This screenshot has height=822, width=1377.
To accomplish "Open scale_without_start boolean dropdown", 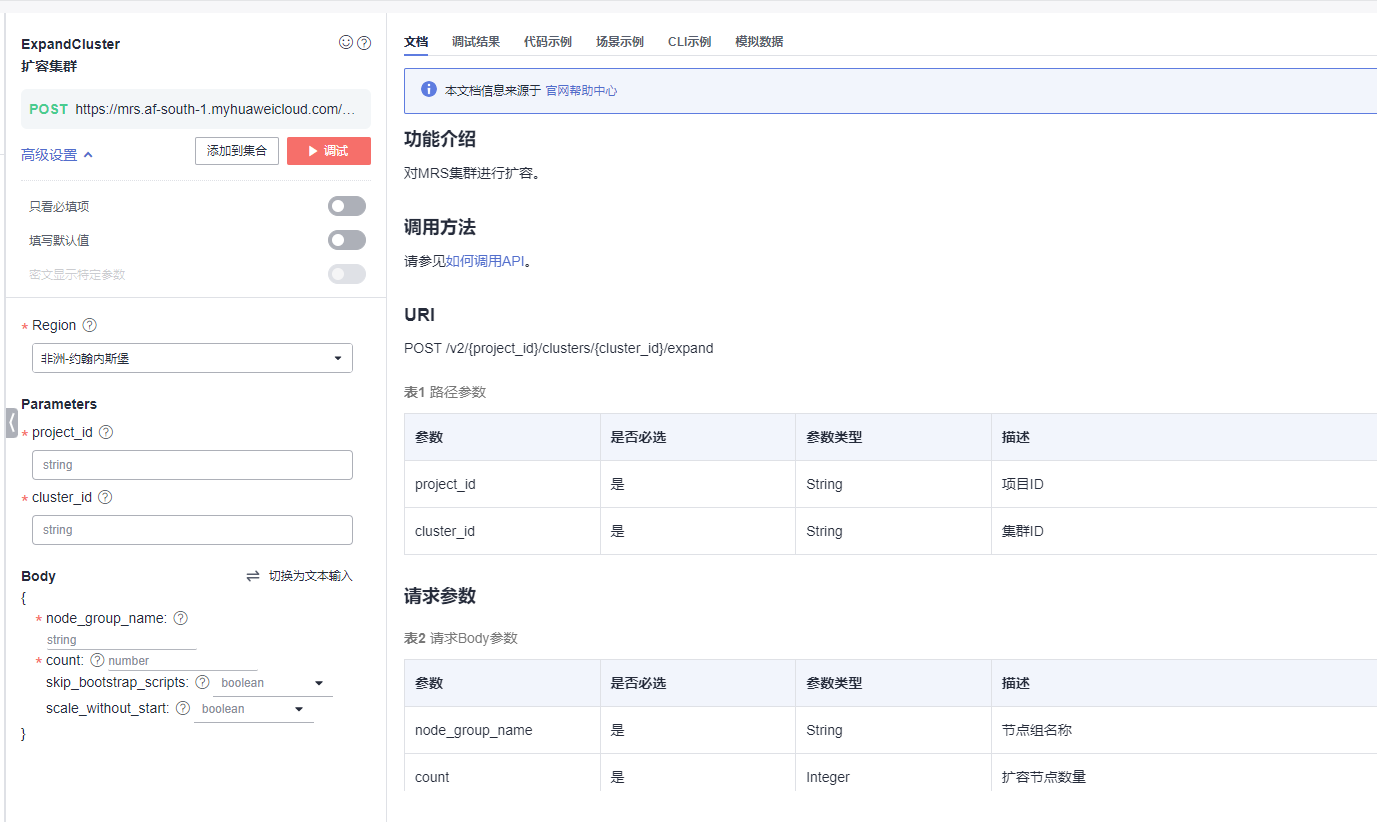I will 253,709.
